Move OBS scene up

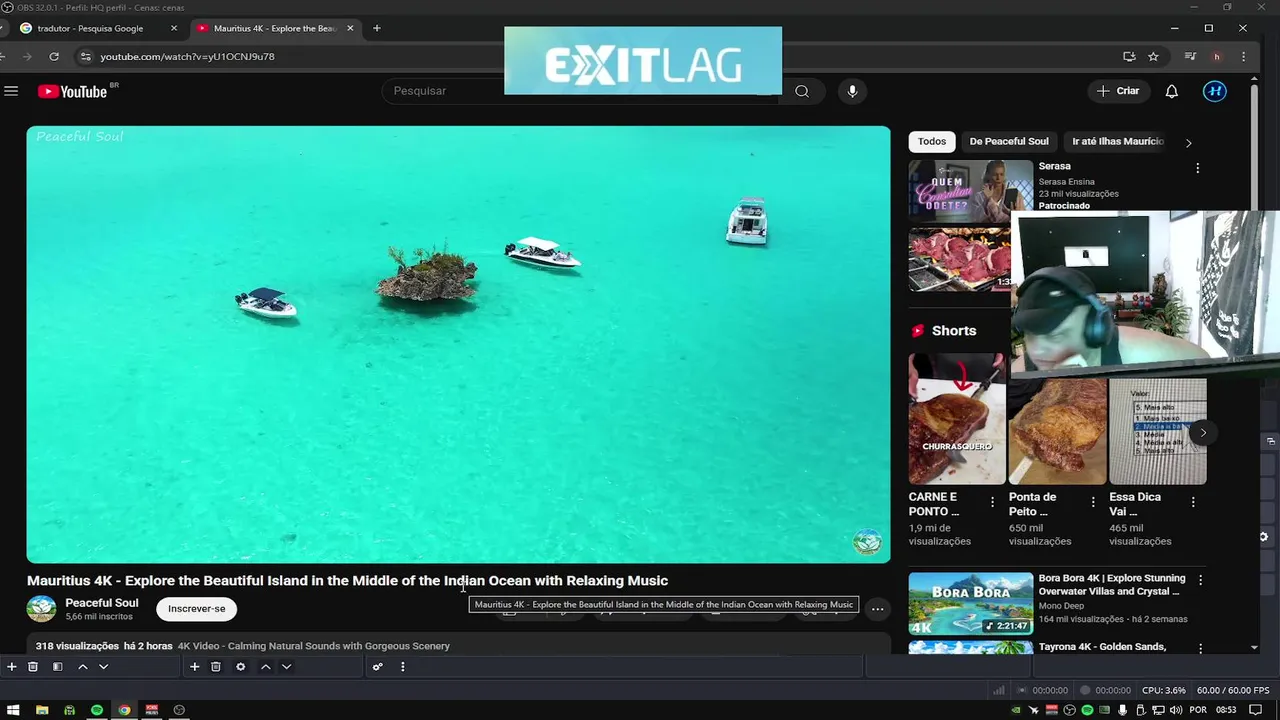(x=83, y=667)
